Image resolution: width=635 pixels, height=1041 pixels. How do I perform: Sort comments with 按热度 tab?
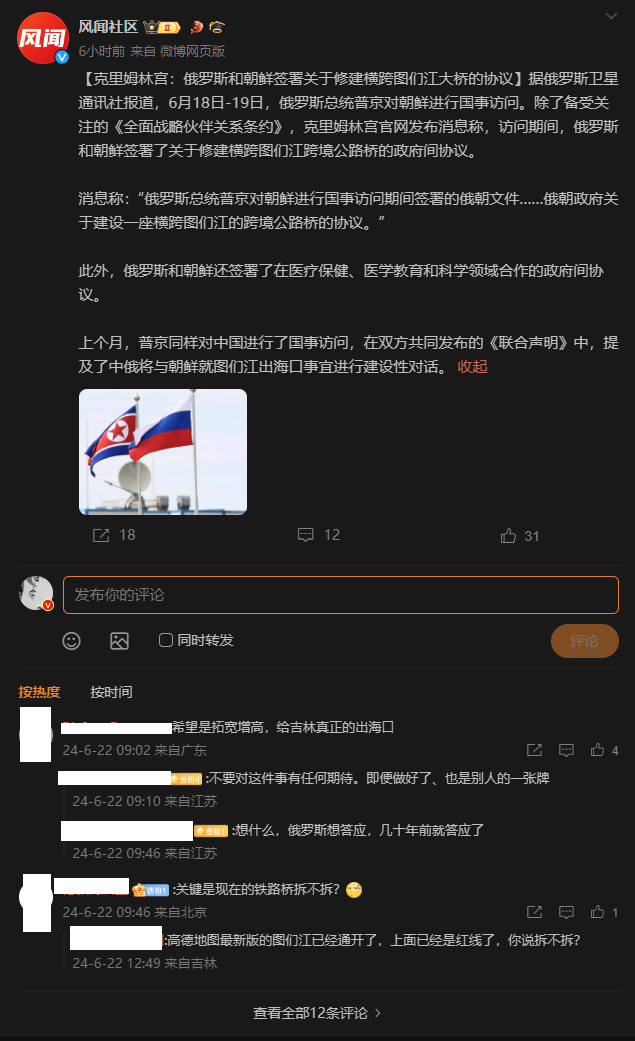(x=39, y=692)
